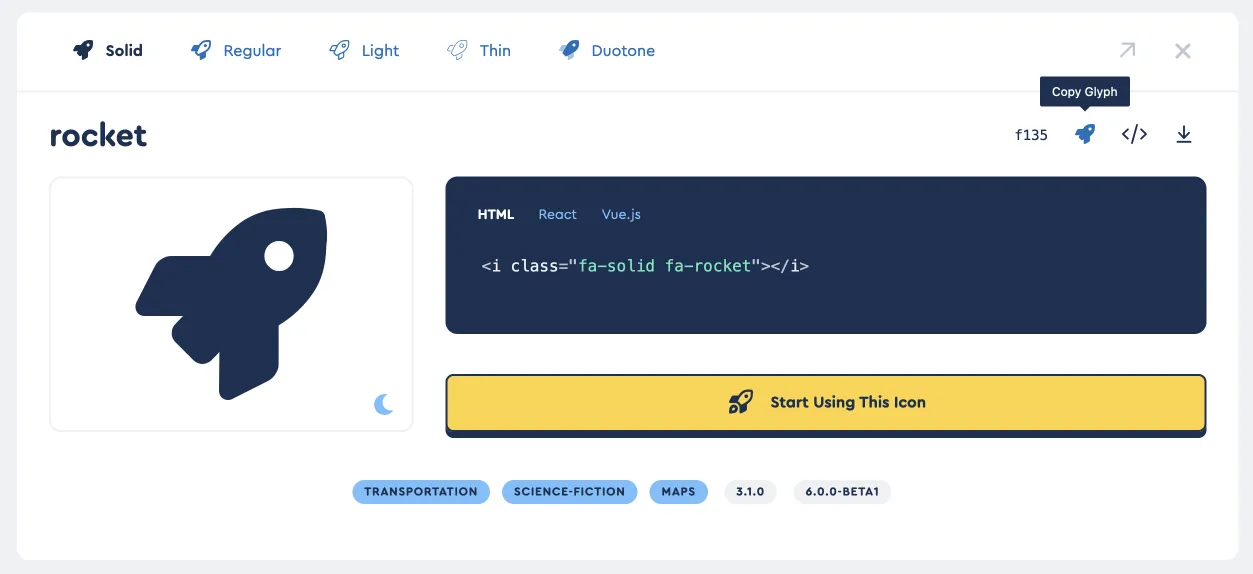Click the expand arrow icon at top right
The width and height of the screenshot is (1253, 574).
pyautogui.click(x=1127, y=50)
